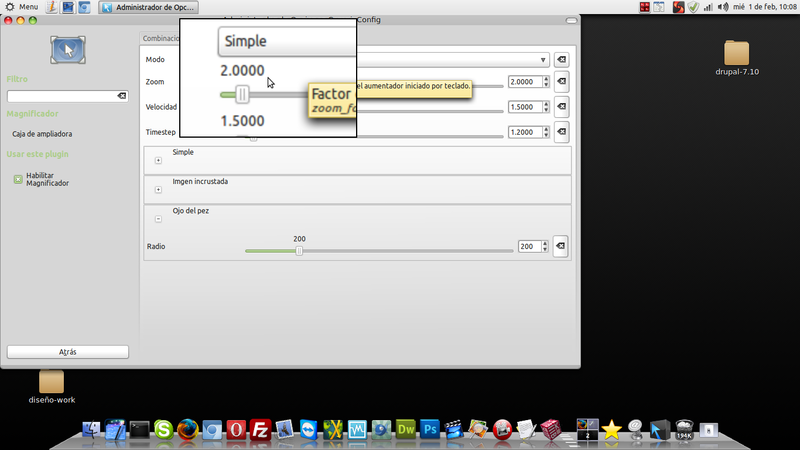Click the Radio slider handle

tap(298, 251)
